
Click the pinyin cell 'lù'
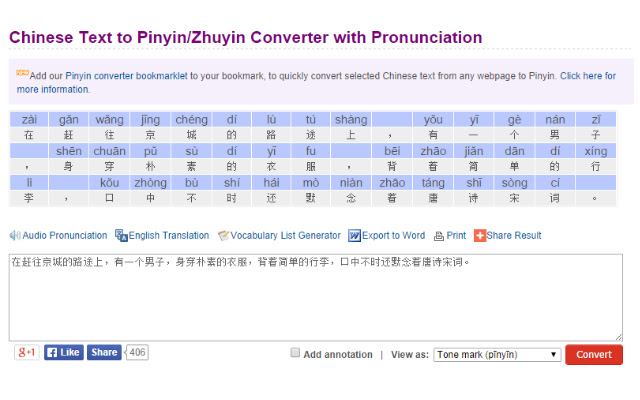[271, 120]
